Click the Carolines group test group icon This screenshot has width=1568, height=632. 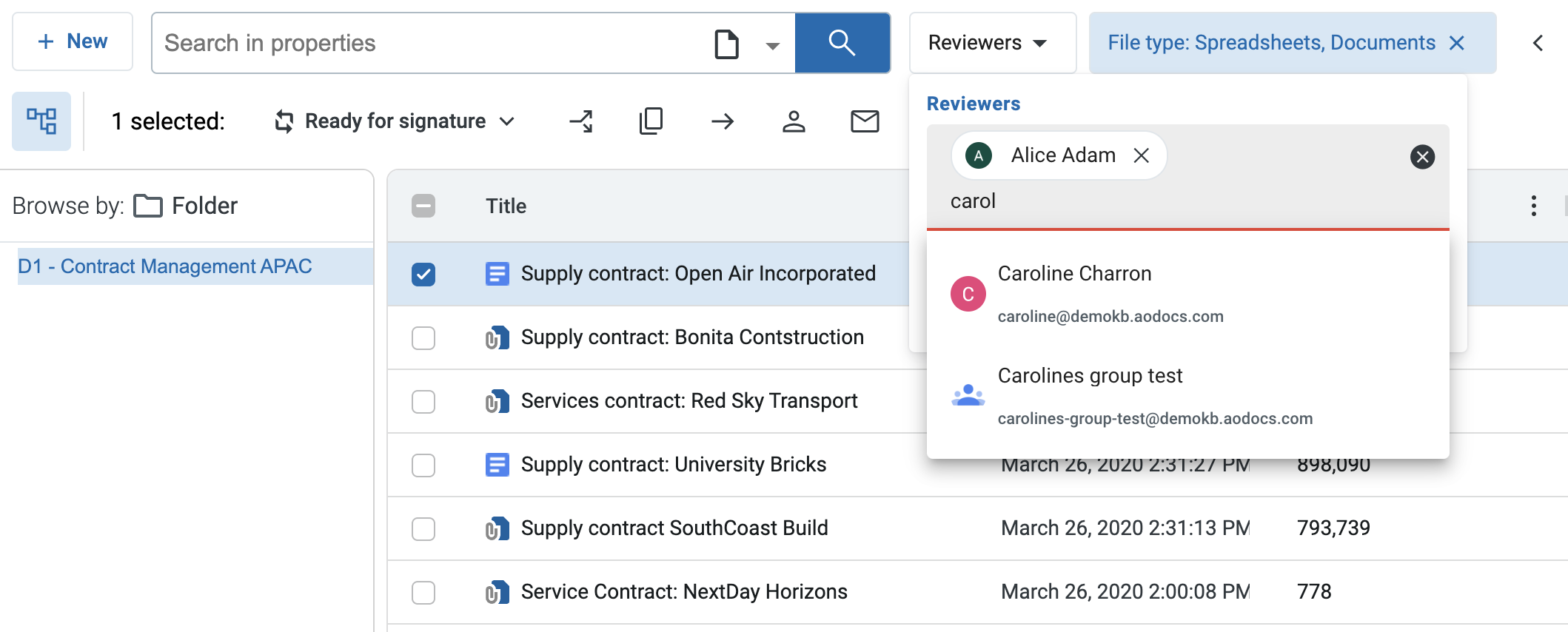pos(968,395)
